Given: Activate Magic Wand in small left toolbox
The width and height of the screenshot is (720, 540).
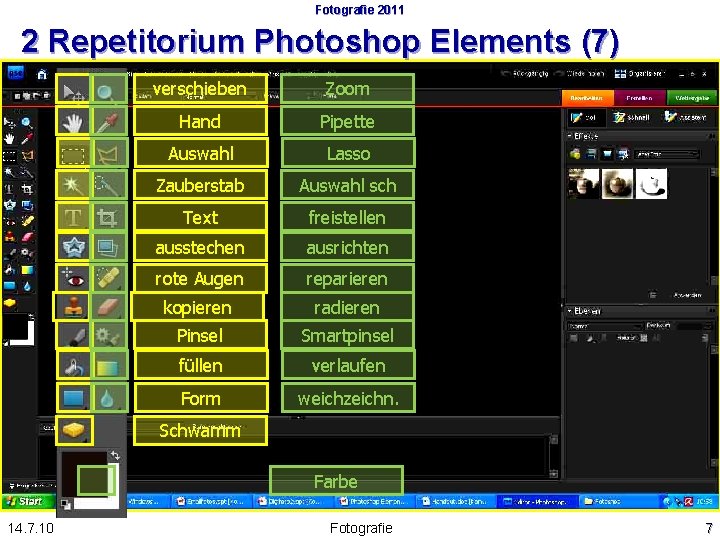Looking at the screenshot, I should 9,173.
